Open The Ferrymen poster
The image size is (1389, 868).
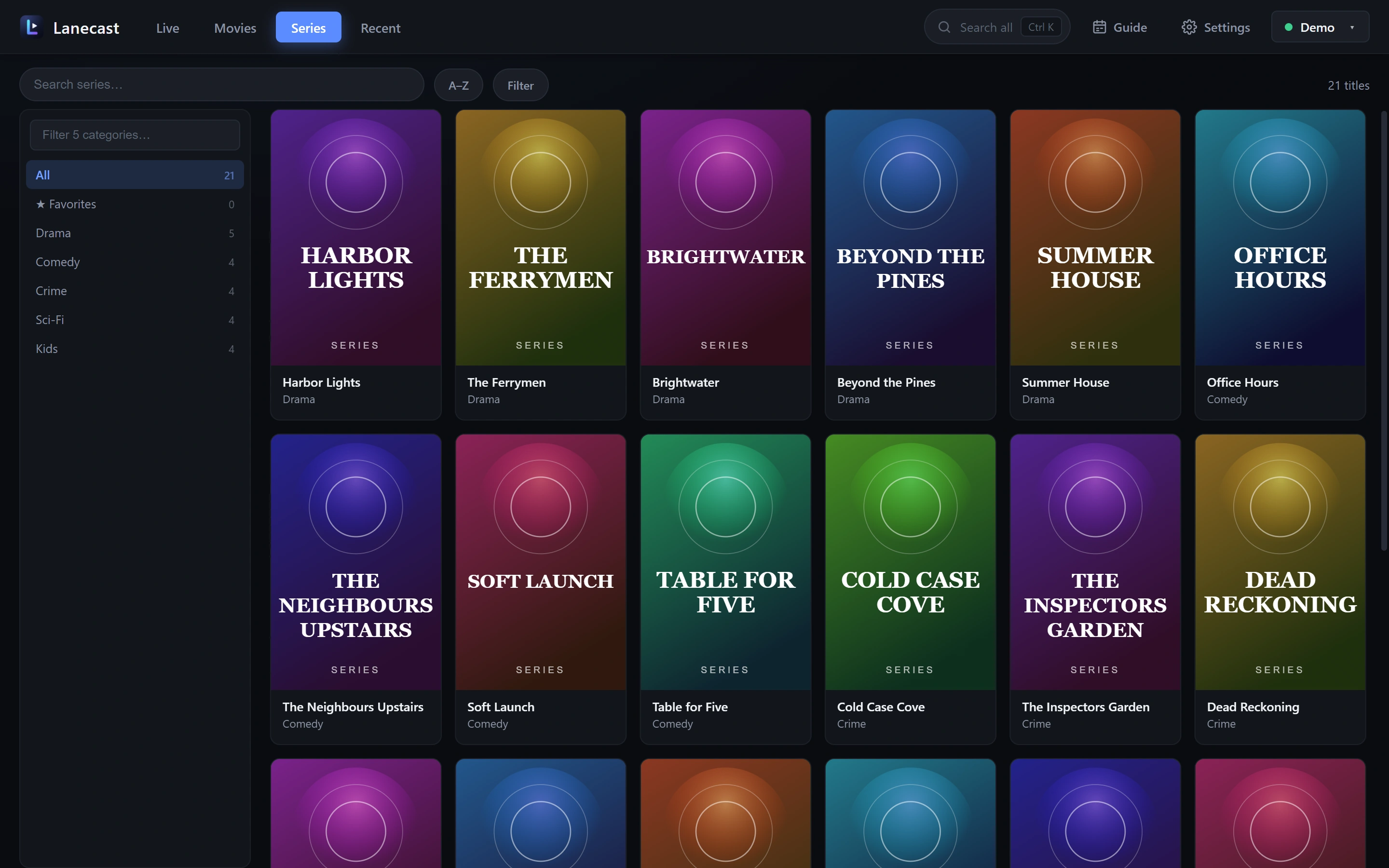541,238
